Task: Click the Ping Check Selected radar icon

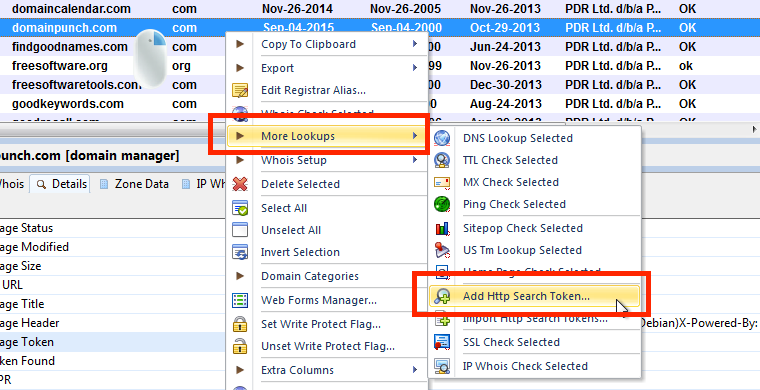Action: point(442,204)
